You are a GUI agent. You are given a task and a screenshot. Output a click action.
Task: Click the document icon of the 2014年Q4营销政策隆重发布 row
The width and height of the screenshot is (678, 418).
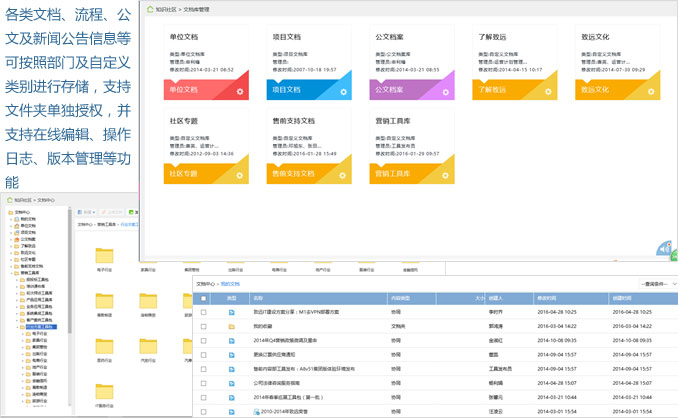pyautogui.click(x=232, y=340)
